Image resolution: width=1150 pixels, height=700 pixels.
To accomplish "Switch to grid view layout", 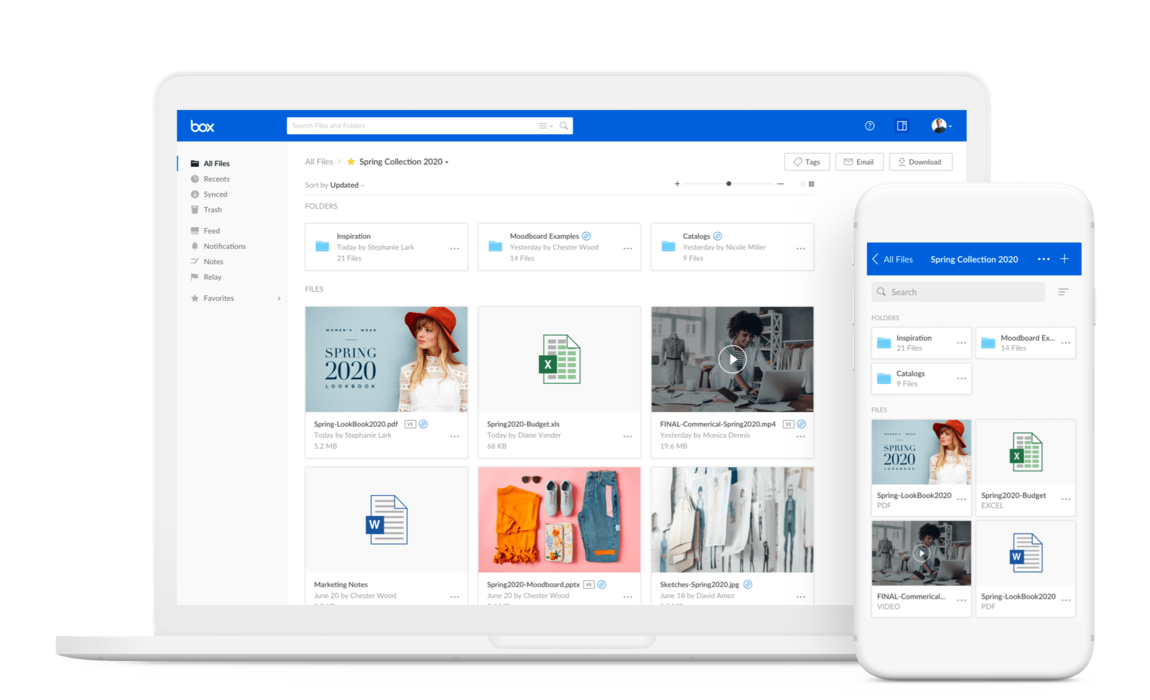I will coord(812,184).
